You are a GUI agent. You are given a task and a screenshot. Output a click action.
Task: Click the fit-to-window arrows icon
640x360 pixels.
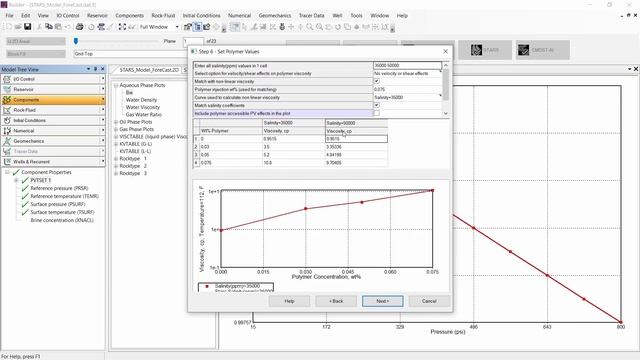coord(122,27)
